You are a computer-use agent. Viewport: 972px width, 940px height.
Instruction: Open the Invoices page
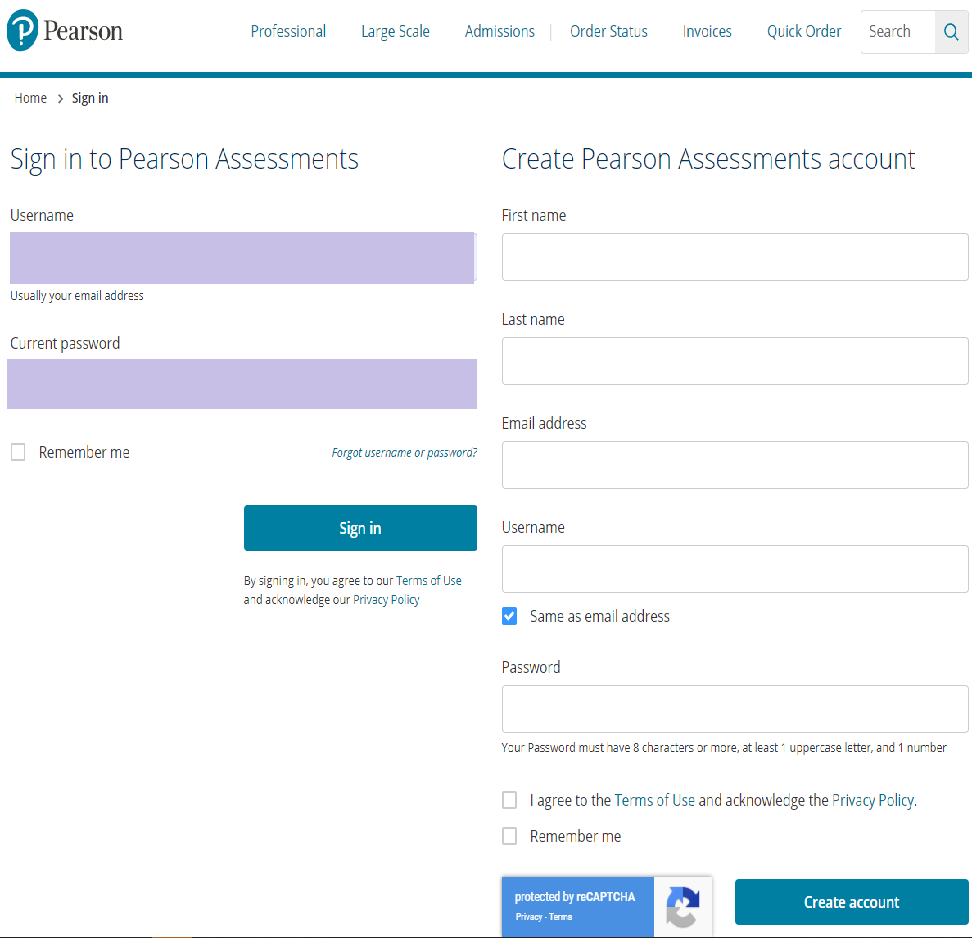click(x=707, y=32)
